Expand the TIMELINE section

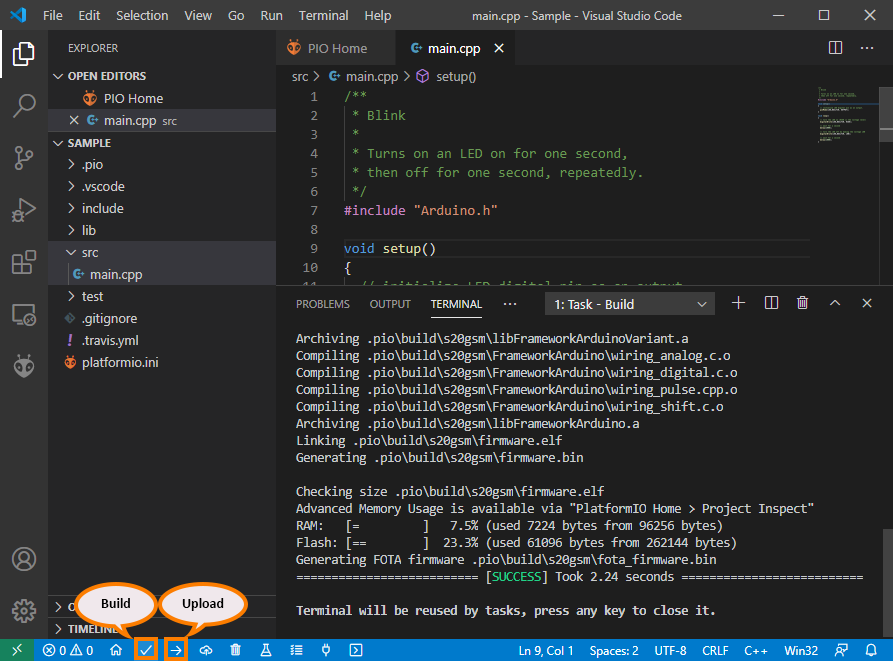coord(162,629)
